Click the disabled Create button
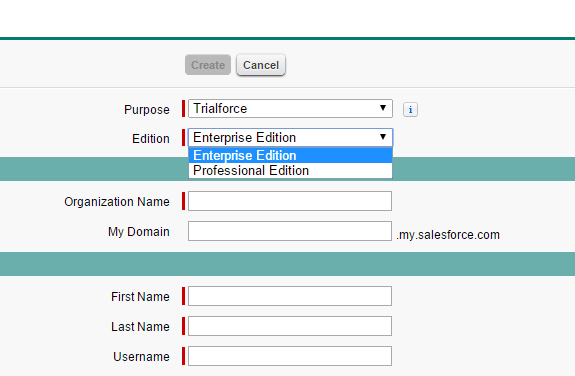 (208, 65)
